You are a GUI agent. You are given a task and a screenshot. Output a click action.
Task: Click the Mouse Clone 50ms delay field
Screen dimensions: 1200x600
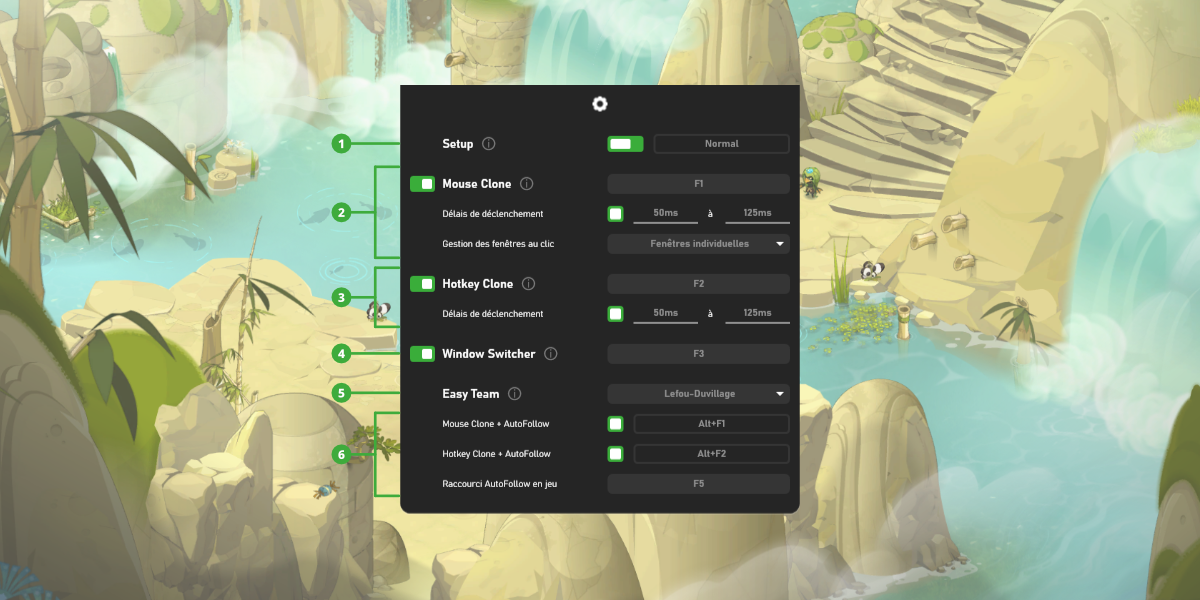tap(665, 214)
